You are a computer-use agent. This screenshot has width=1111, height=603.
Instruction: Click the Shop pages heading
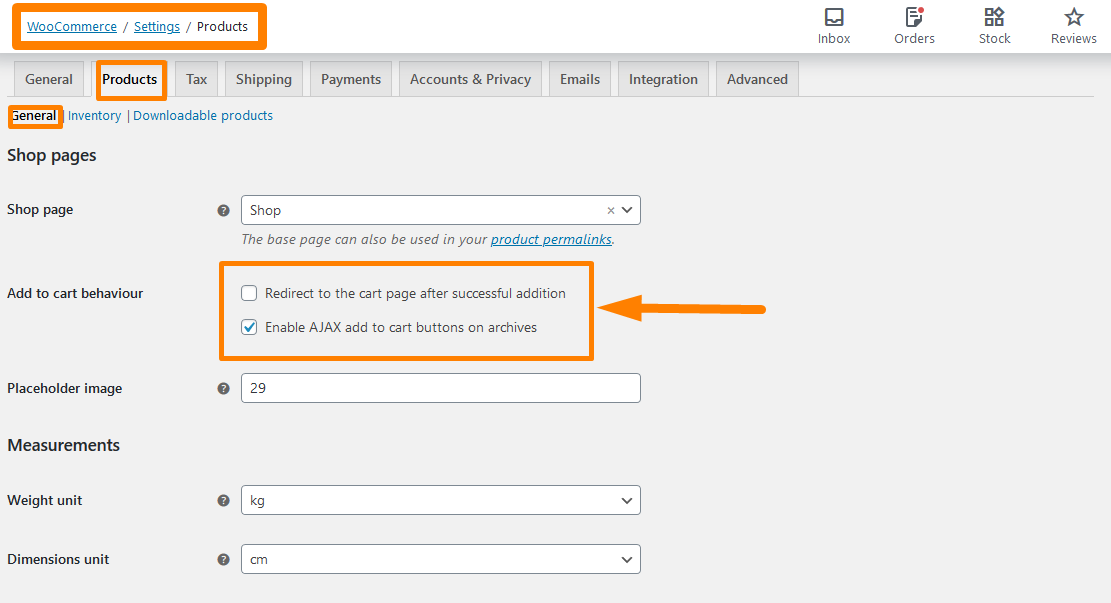click(52, 155)
